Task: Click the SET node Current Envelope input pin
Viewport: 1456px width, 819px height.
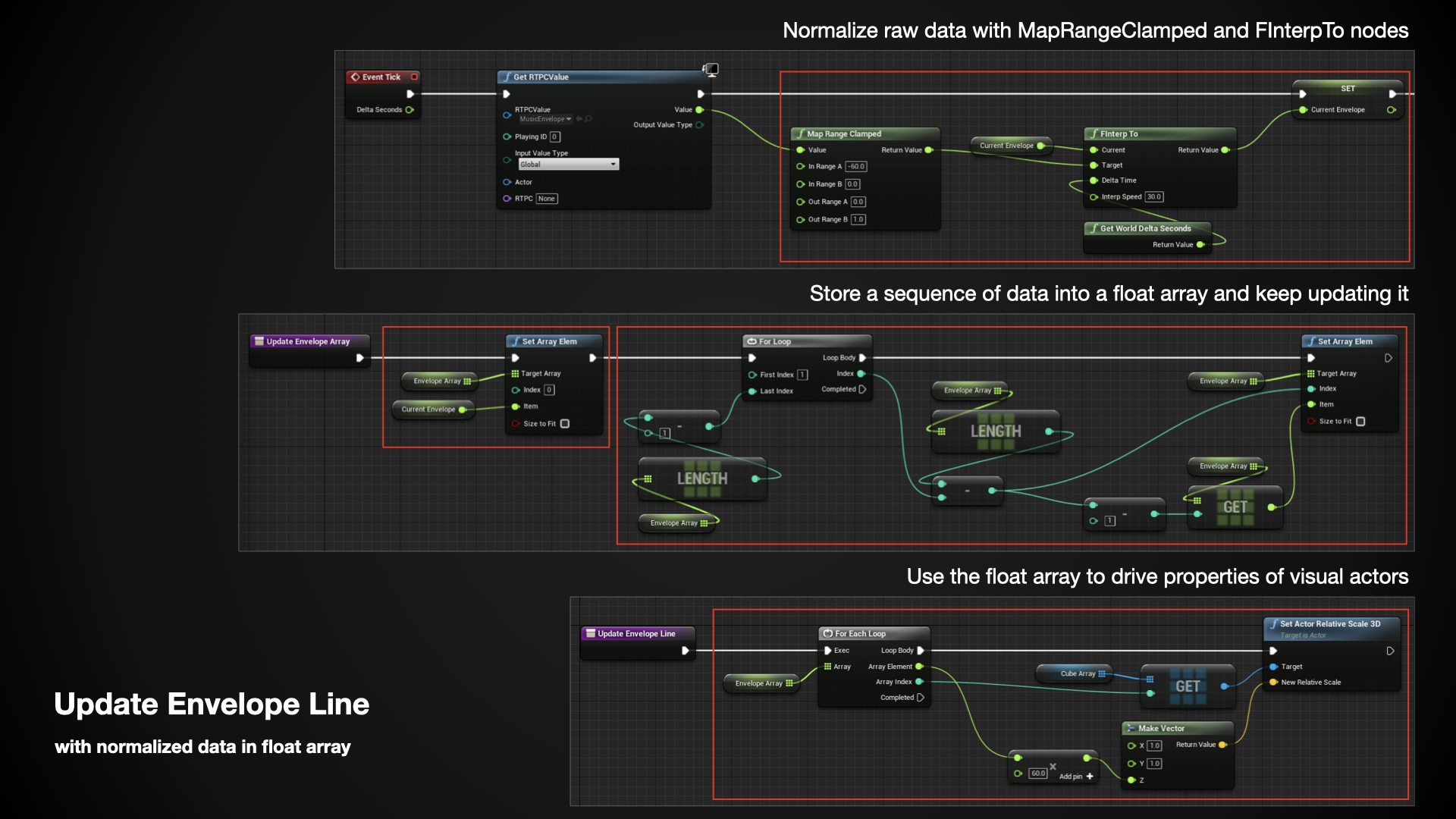Action: tap(1303, 110)
